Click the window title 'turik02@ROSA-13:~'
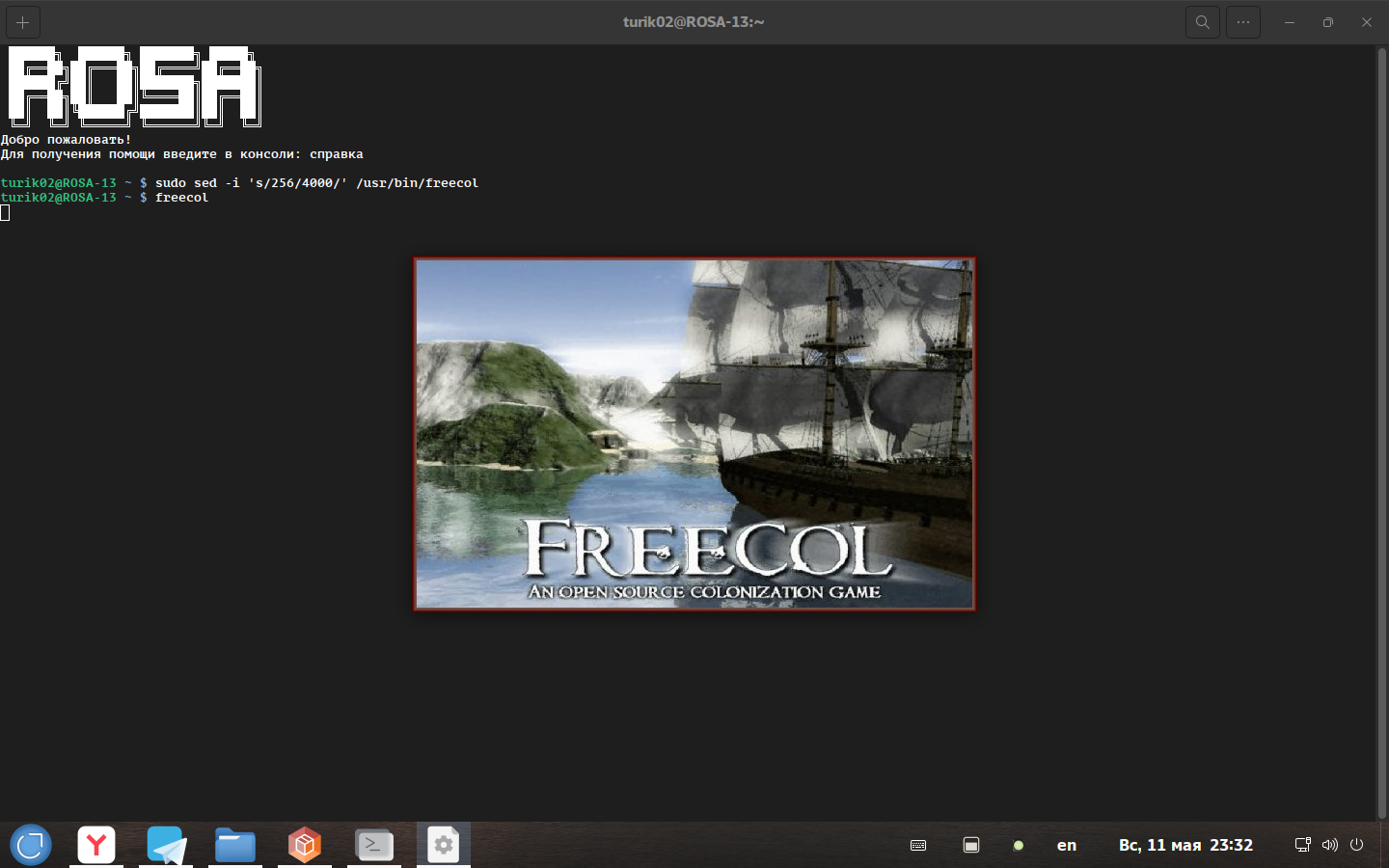 [694, 22]
